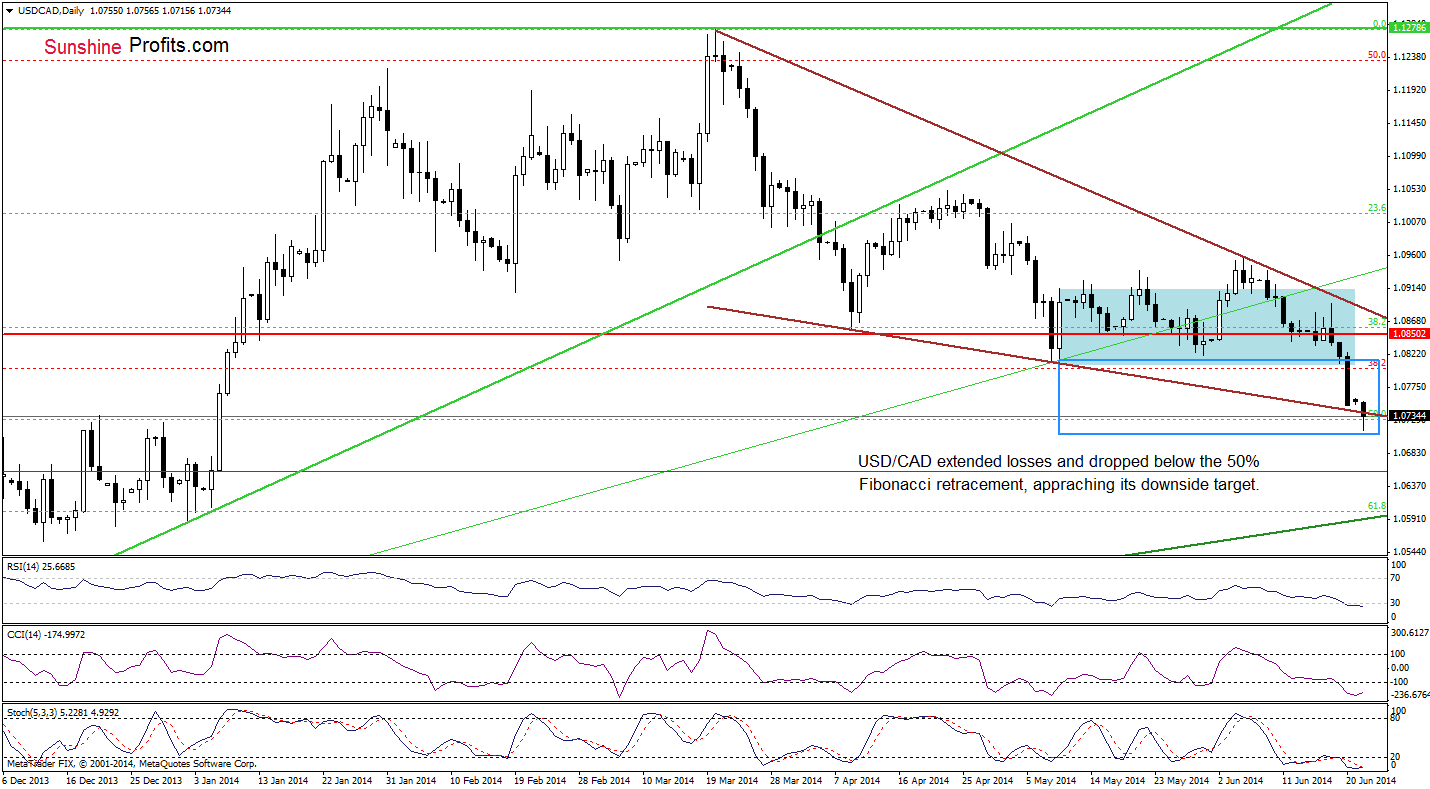Click the black 1.07344 current price tag
This screenshot has width=1430, height=789.
pyautogui.click(x=1408, y=415)
